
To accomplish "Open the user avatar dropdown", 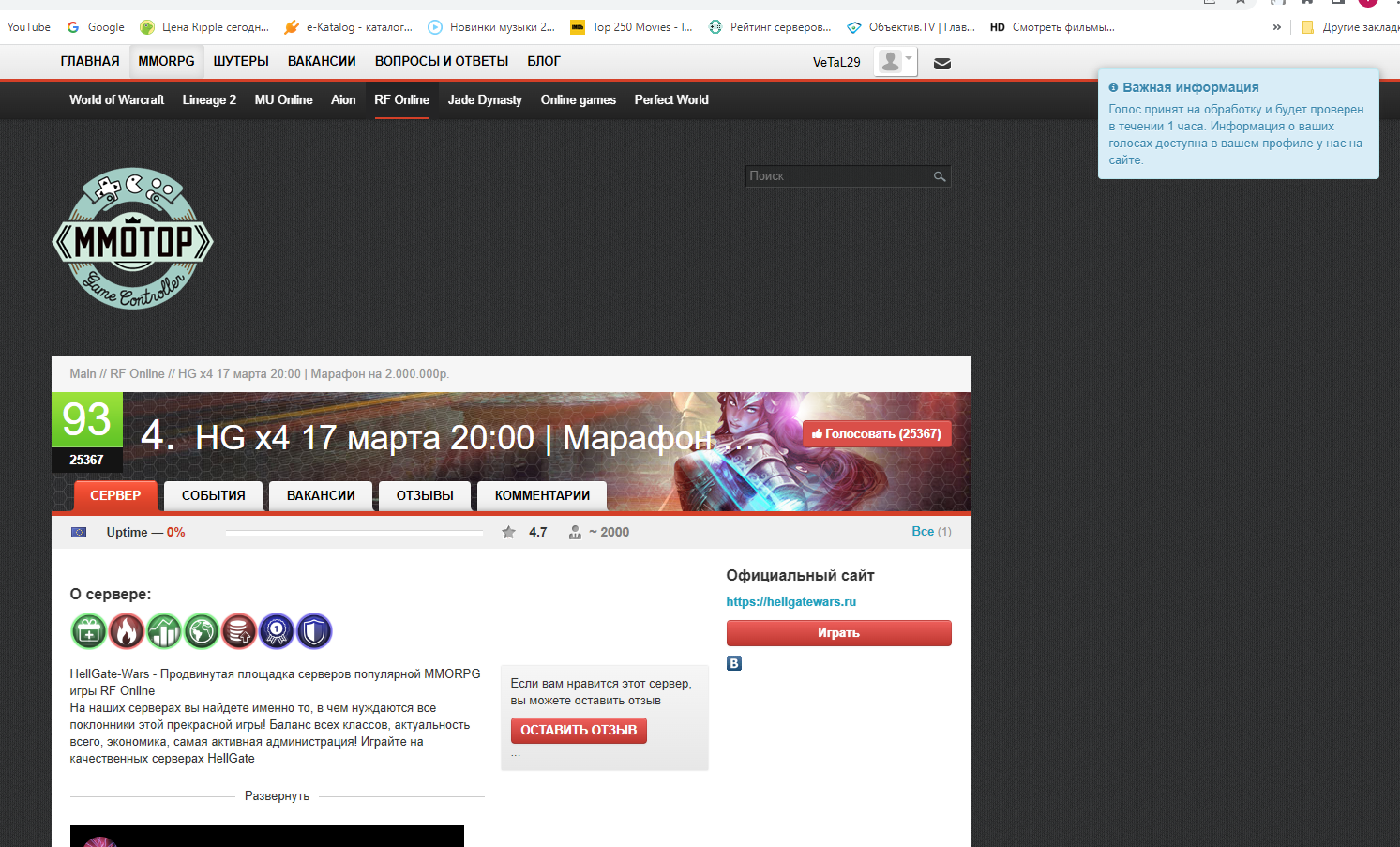I will click(896, 62).
